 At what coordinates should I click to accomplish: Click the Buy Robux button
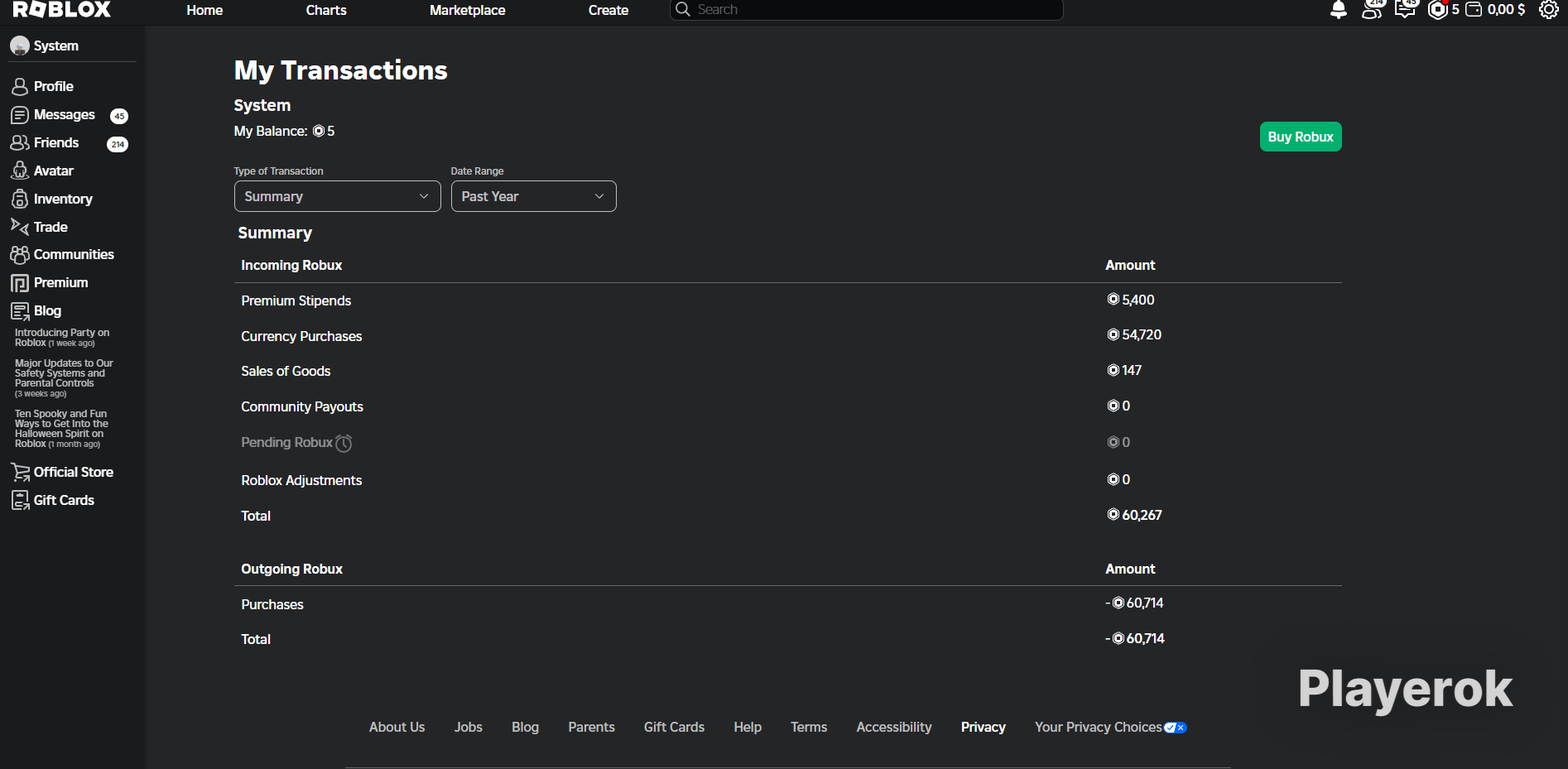(1301, 137)
